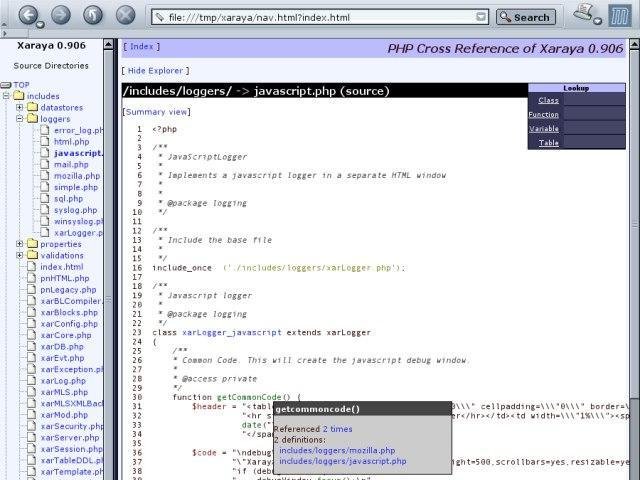640x480 pixels.
Task: Click the Reload page button
Action: click(93, 16)
